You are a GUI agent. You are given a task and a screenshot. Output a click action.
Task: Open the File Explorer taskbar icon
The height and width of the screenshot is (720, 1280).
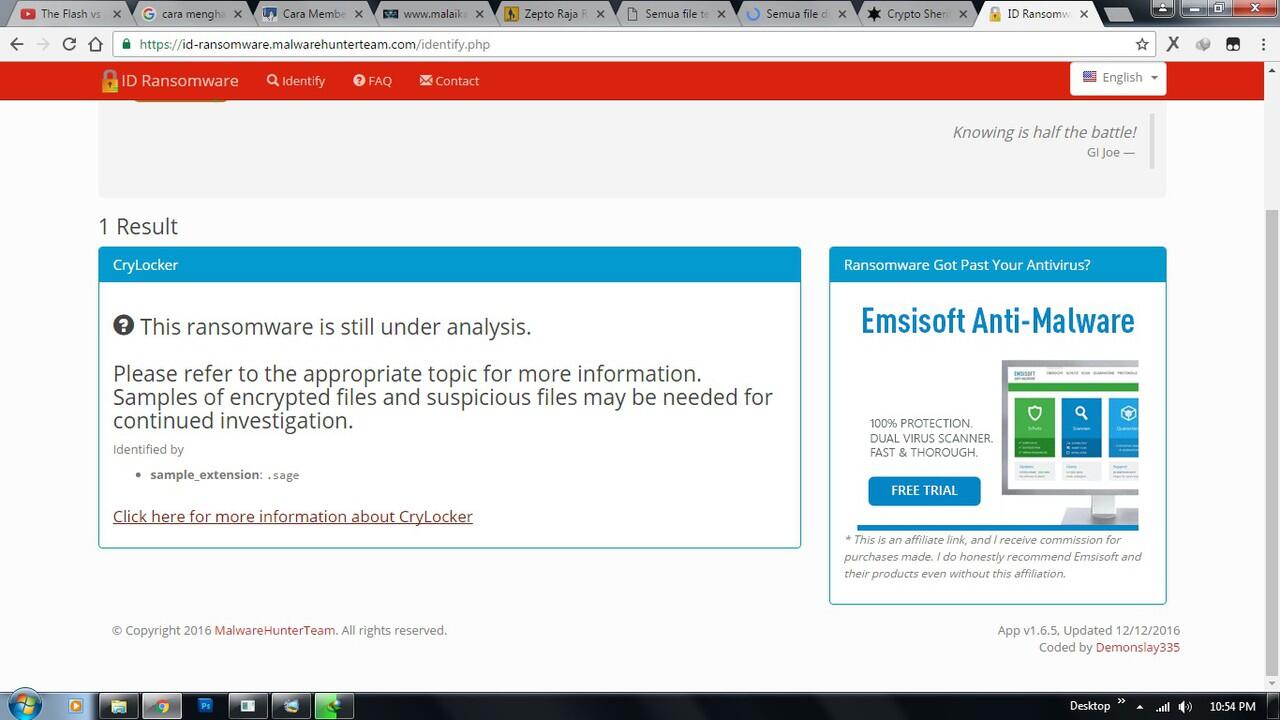pos(118,706)
